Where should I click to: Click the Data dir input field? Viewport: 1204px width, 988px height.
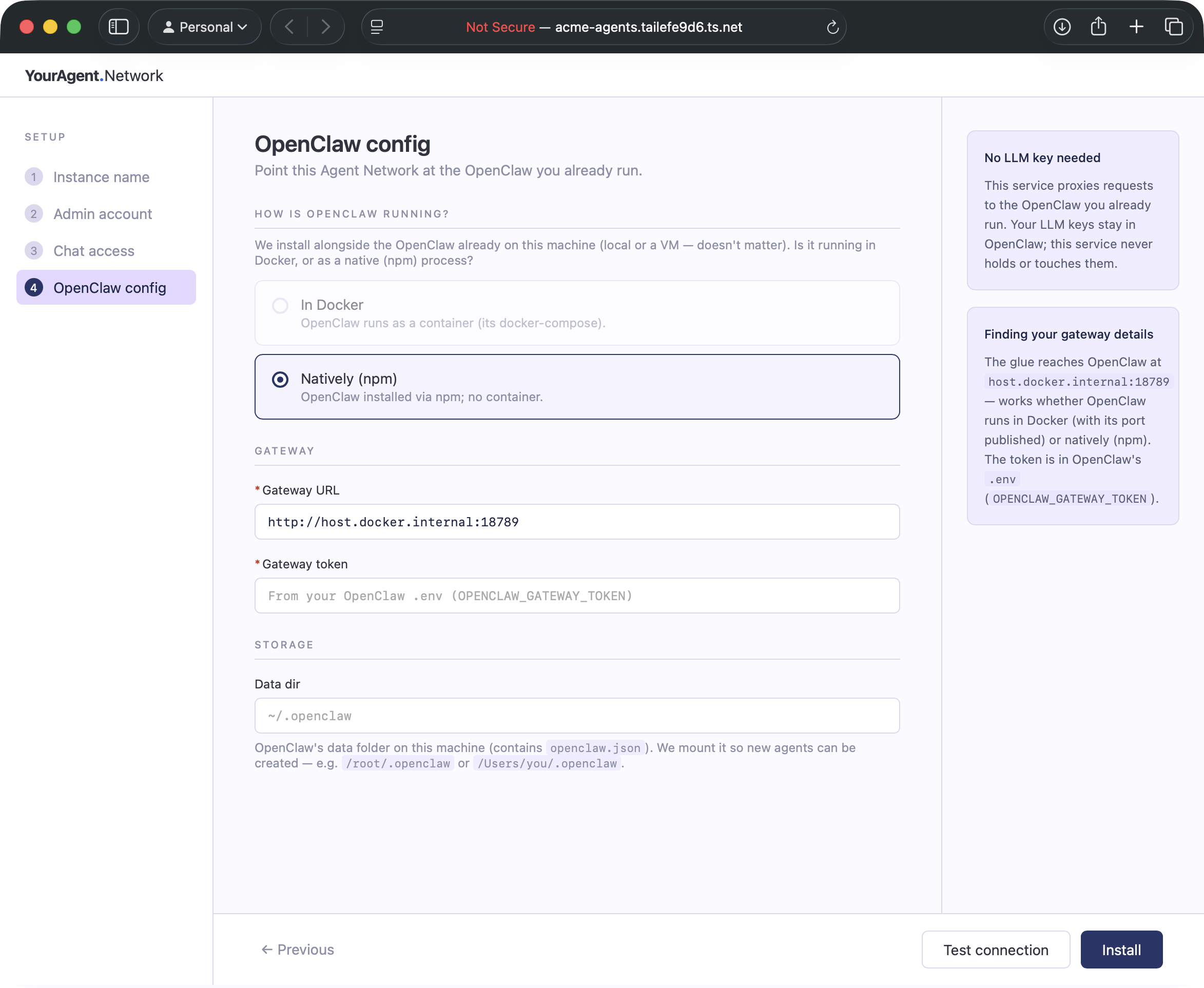[577, 716]
